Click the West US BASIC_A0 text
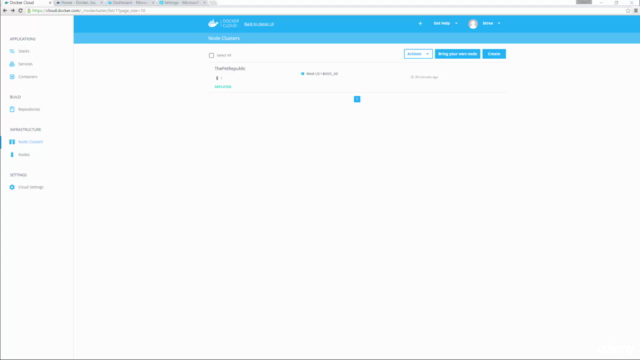Viewport: 640px width, 360px height. [x=322, y=74]
